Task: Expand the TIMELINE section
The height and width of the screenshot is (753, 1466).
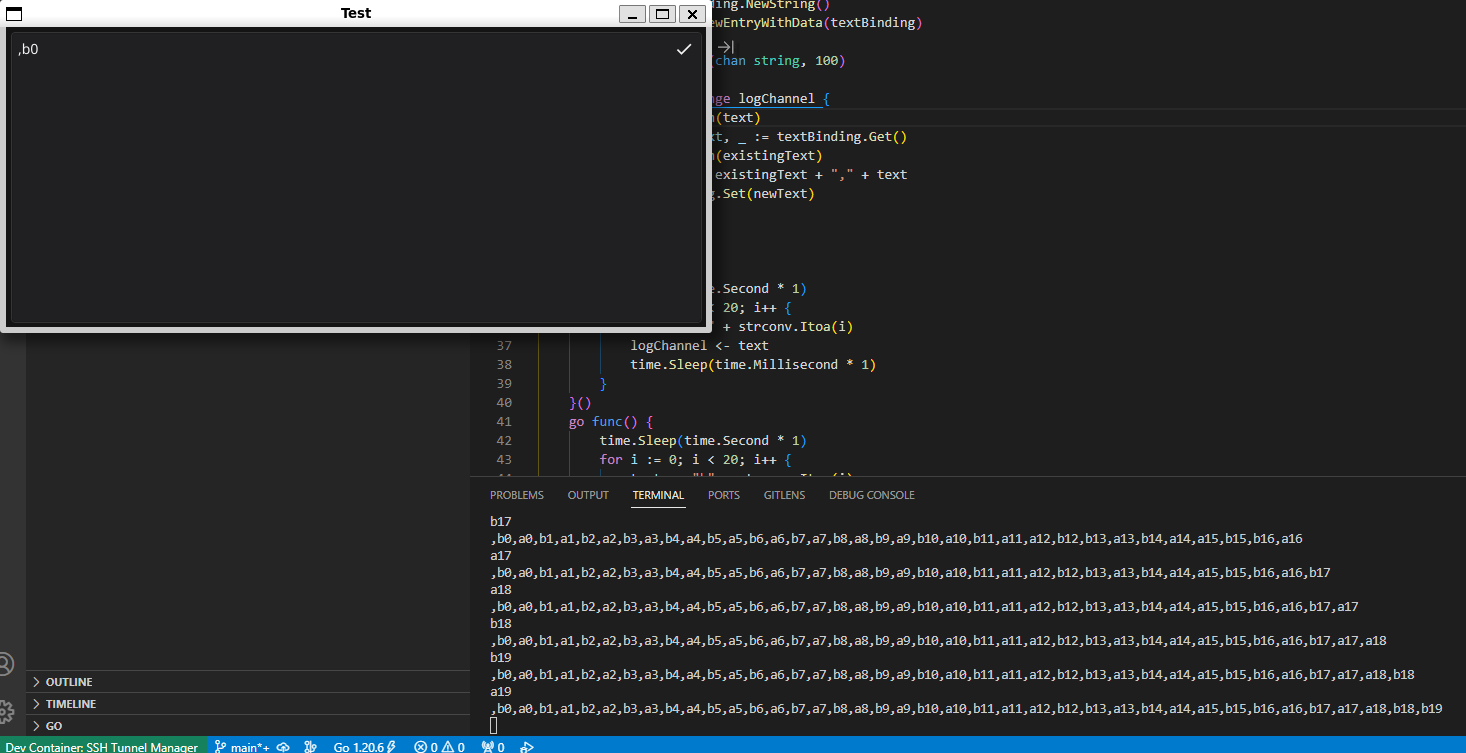Action: coord(70,703)
